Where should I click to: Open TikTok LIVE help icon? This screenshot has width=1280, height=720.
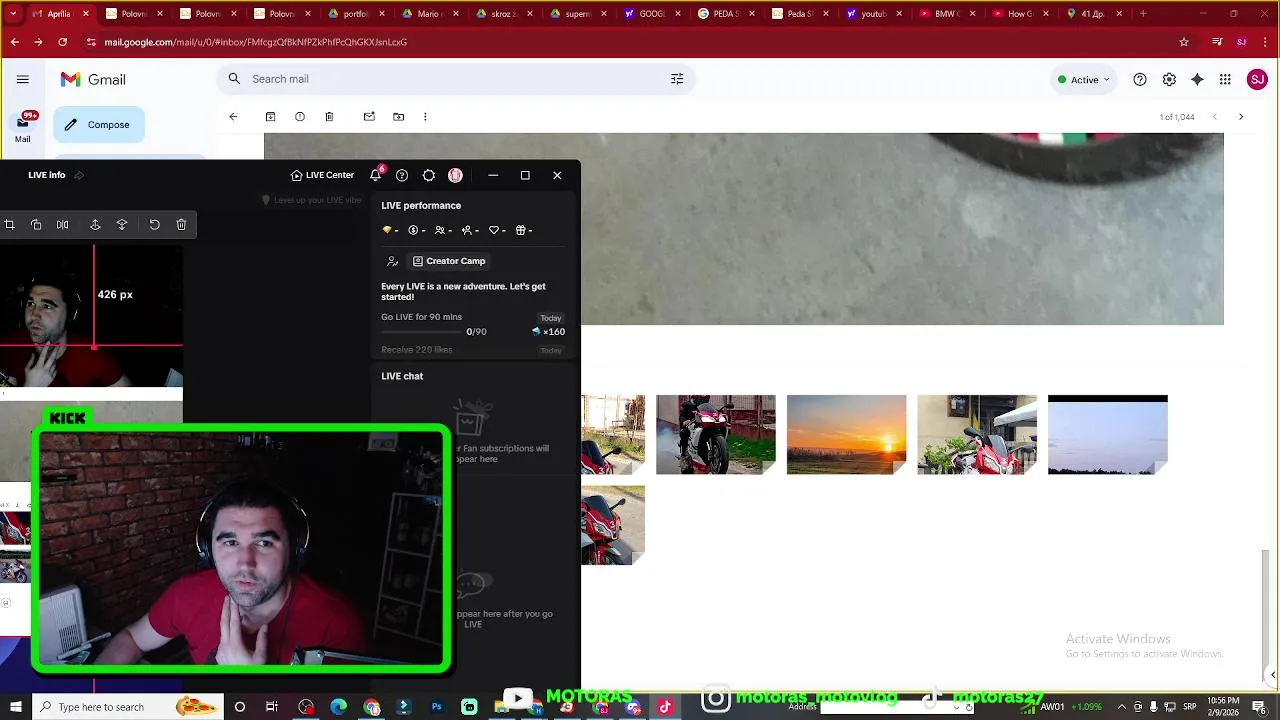click(402, 175)
